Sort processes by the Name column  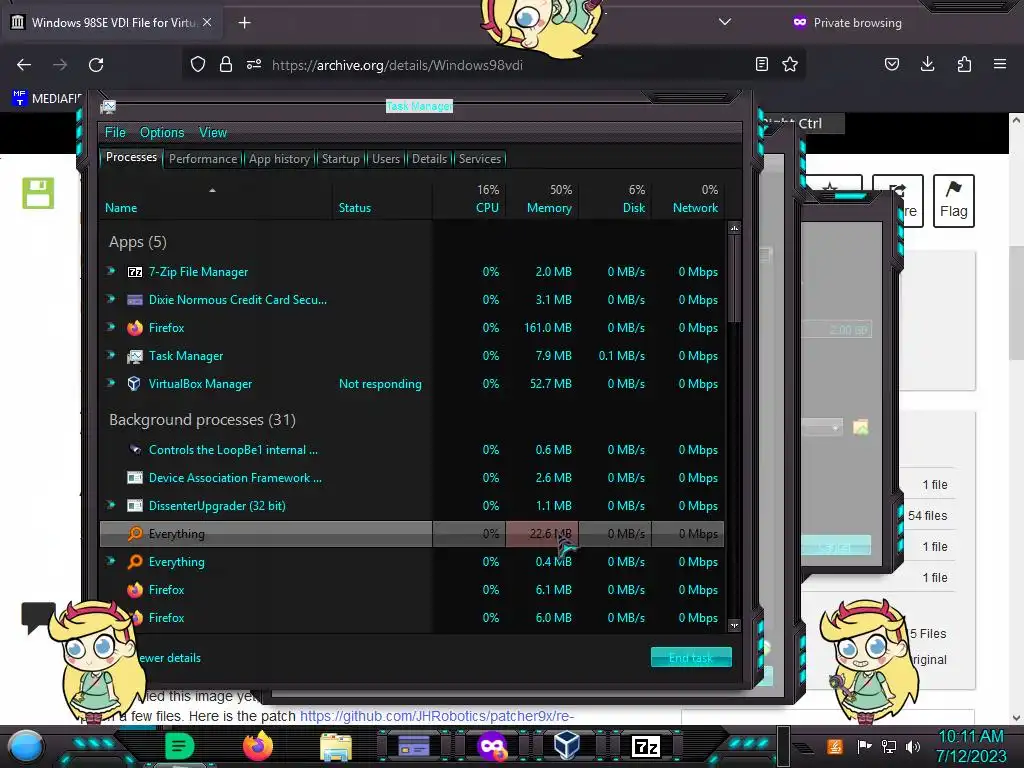pyautogui.click(x=216, y=199)
